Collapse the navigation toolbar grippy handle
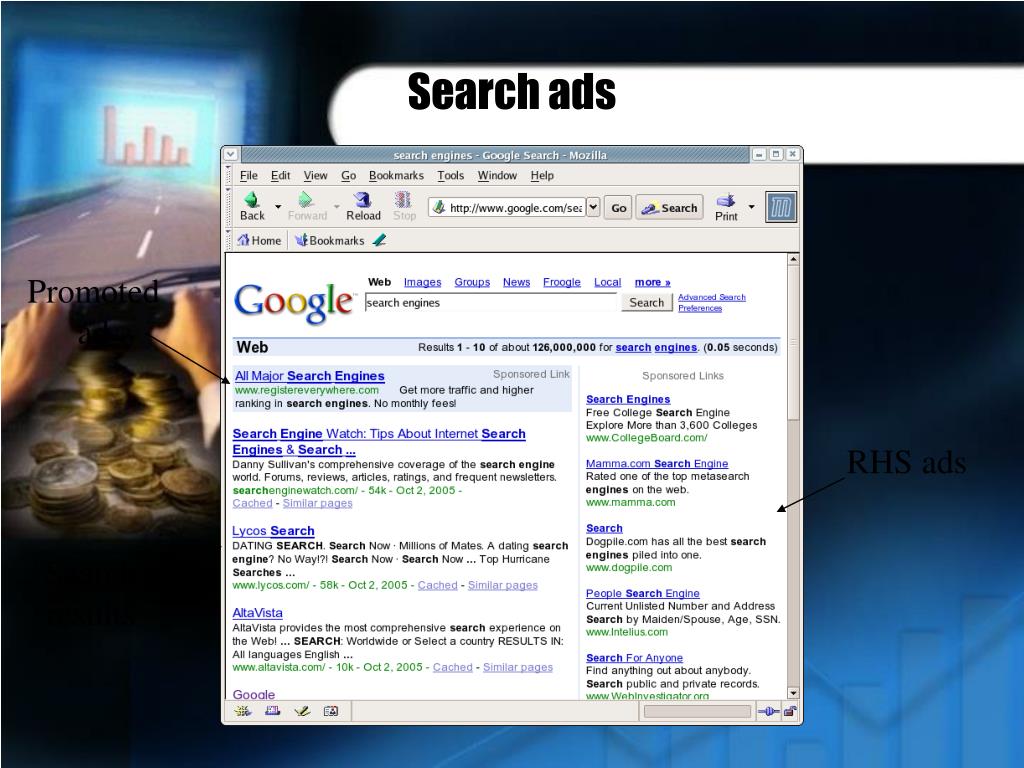Screen dimensions: 1024x768 point(228,206)
